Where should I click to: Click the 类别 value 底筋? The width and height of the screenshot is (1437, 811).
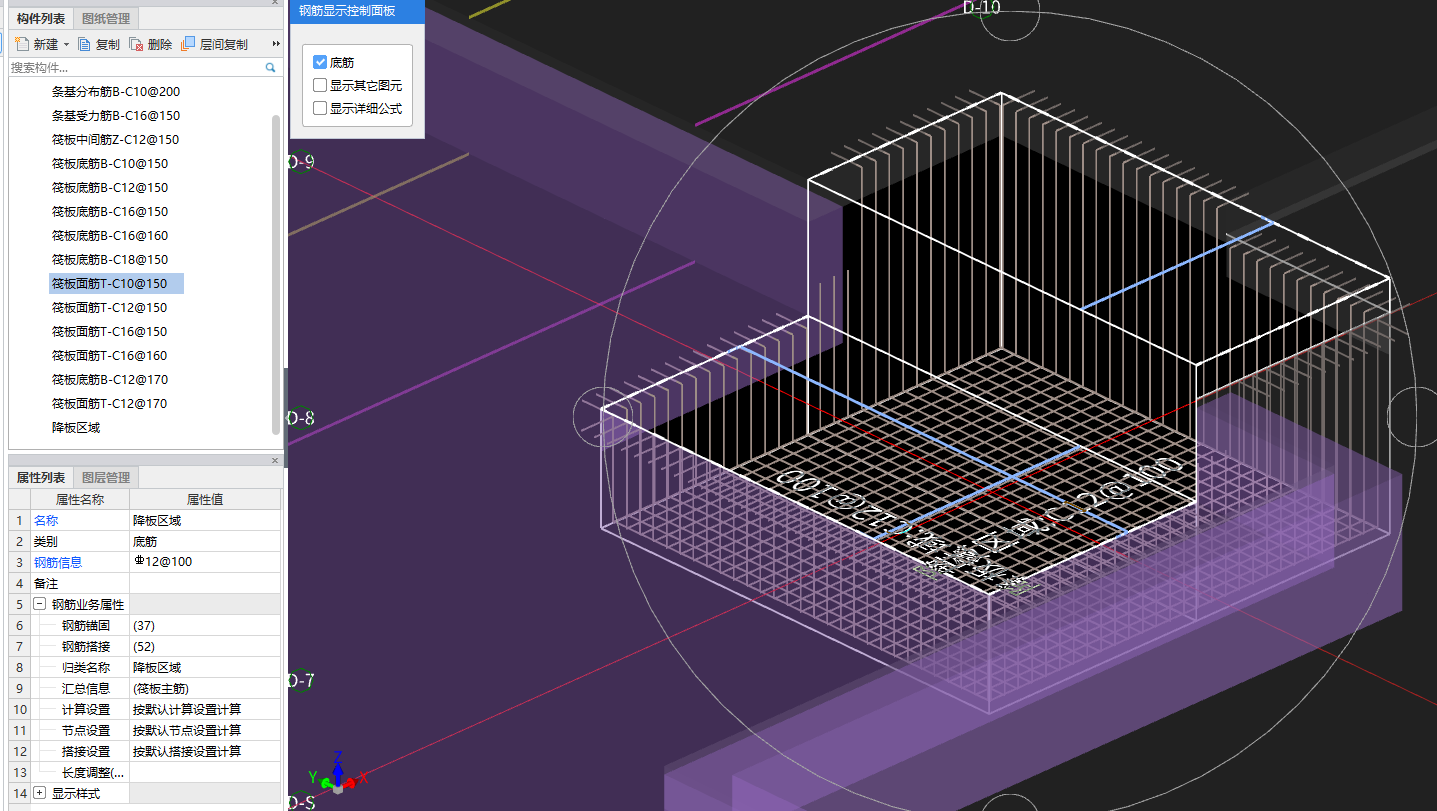point(205,541)
